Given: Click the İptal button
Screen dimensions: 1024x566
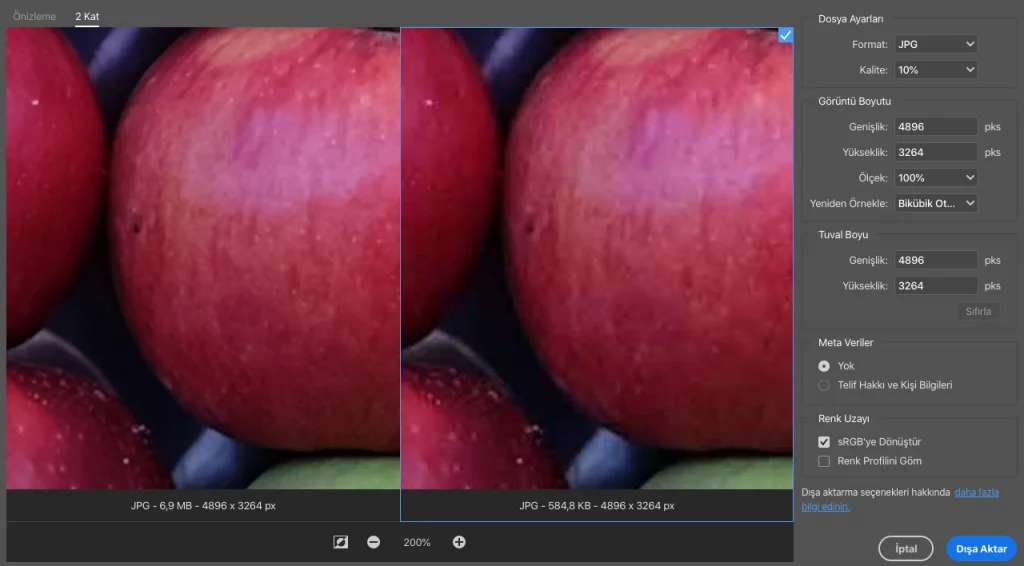Looking at the screenshot, I should [906, 549].
